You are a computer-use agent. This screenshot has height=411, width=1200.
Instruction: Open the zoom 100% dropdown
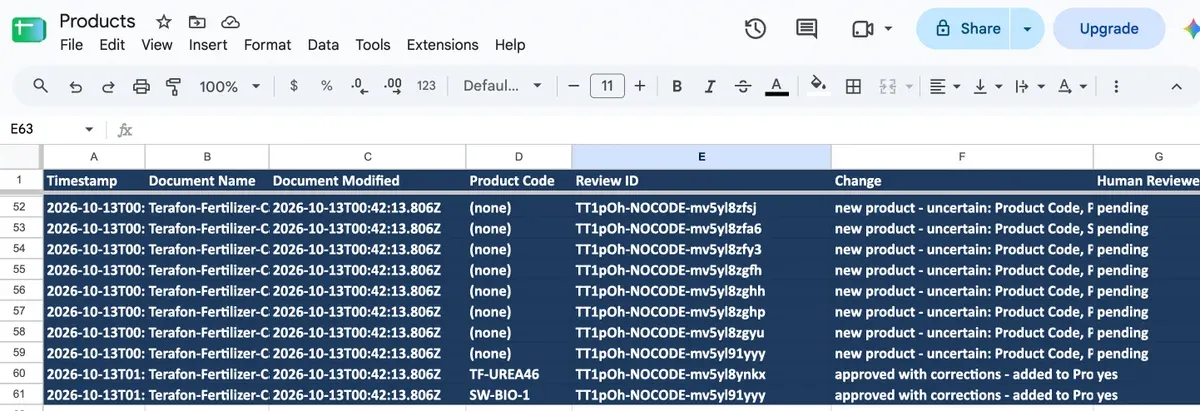coord(229,86)
